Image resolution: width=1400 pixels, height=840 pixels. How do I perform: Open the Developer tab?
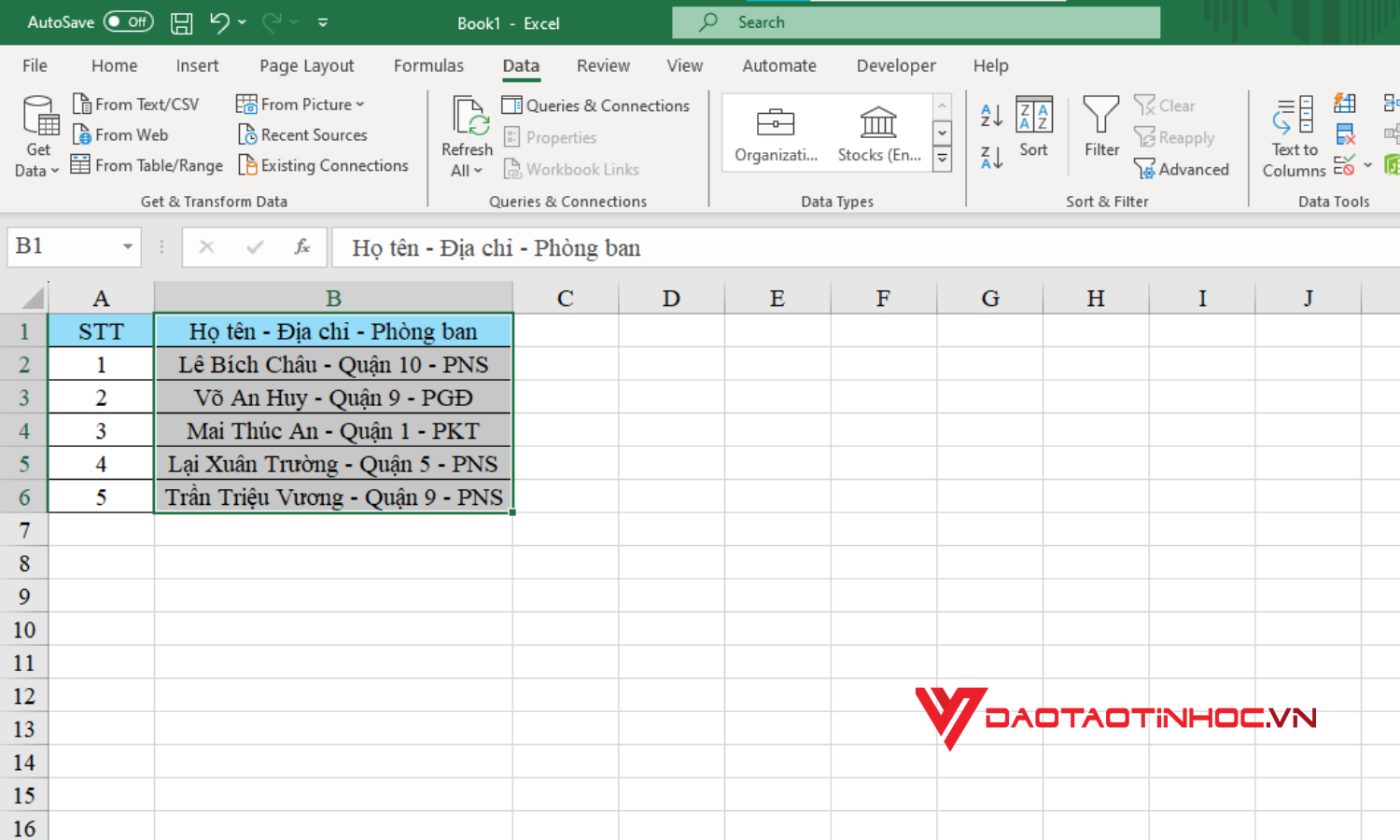click(x=896, y=65)
